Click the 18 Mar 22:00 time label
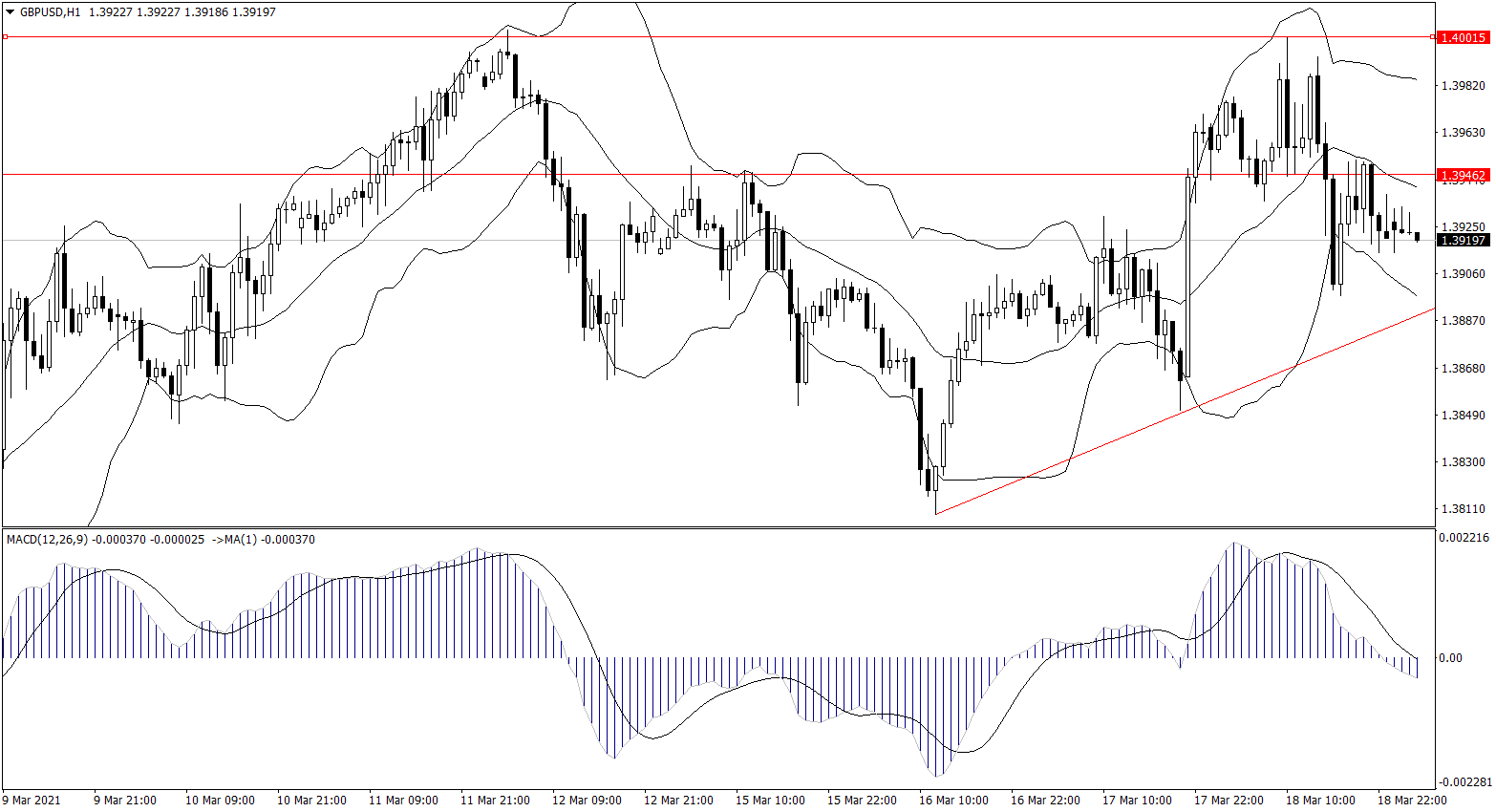1496x812 pixels. point(1412,800)
